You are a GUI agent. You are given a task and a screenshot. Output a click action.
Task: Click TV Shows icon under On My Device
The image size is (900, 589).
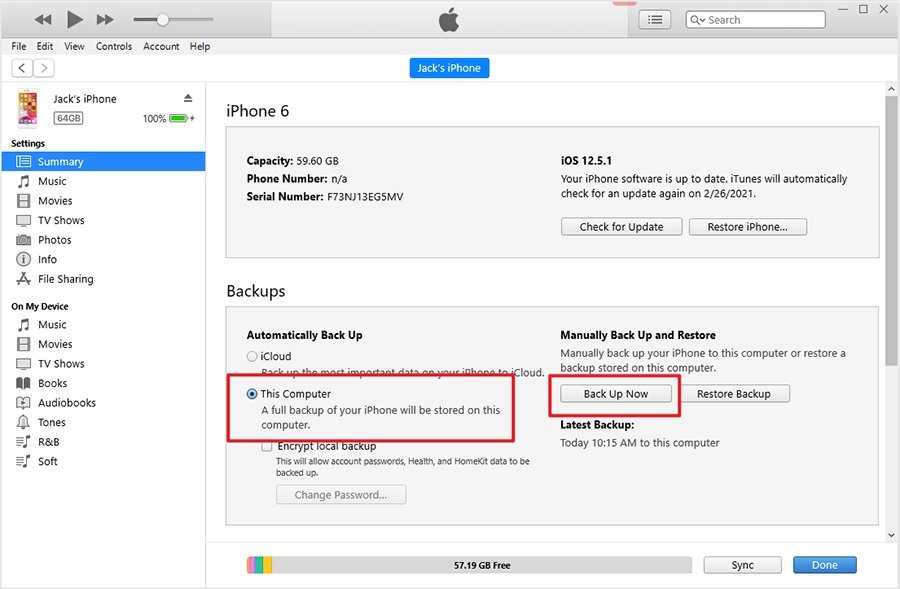click(x=23, y=364)
